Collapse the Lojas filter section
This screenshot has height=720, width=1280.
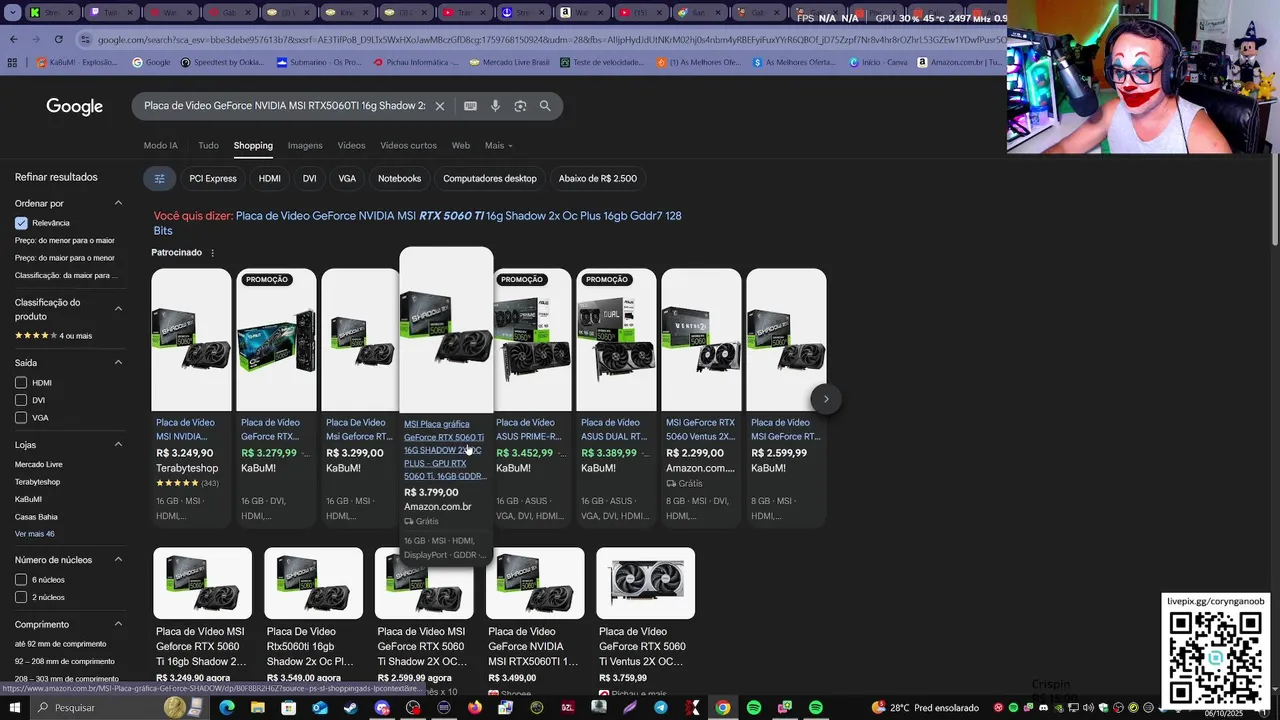coord(118,444)
